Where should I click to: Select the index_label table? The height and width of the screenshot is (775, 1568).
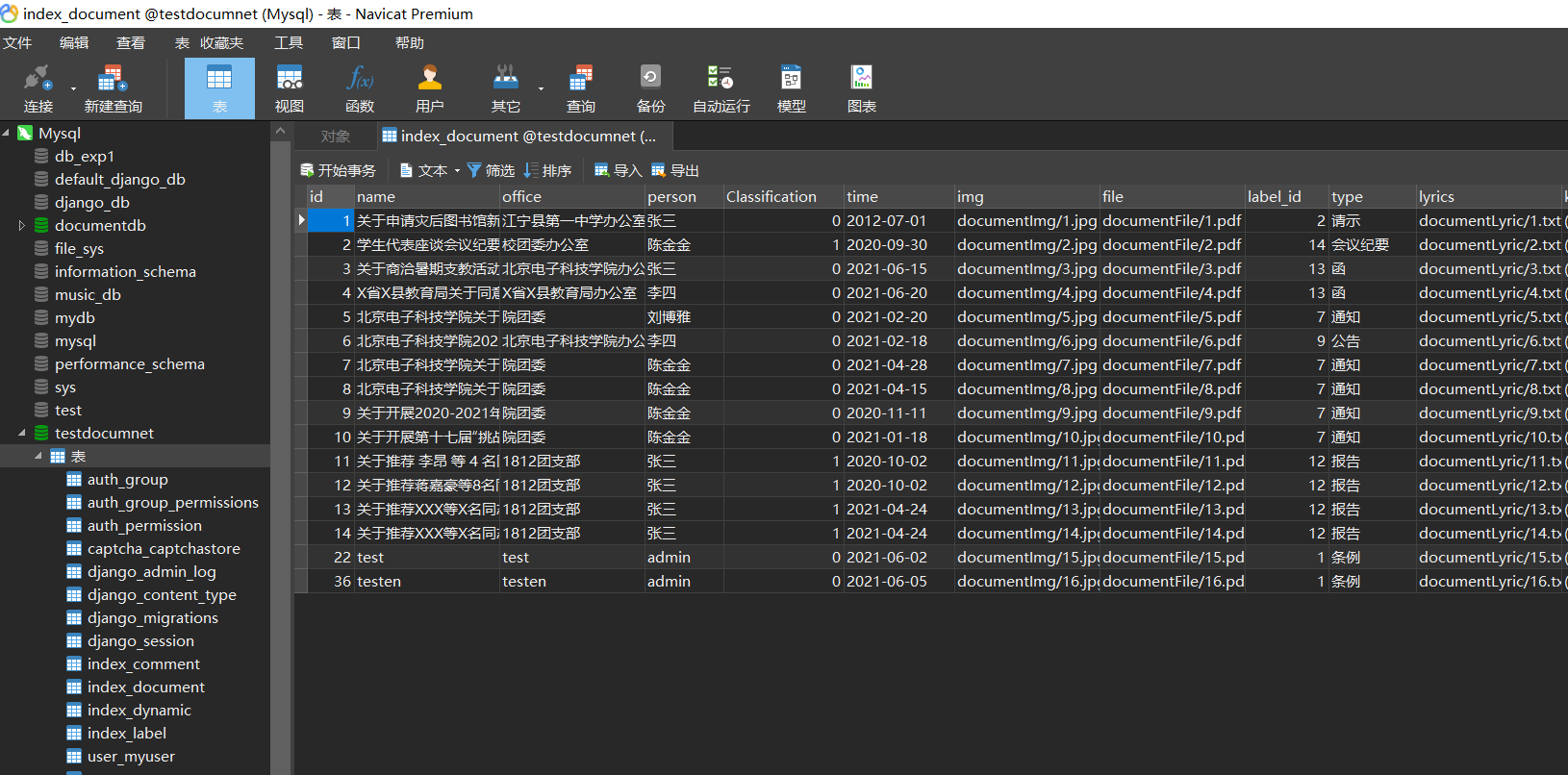[126, 733]
